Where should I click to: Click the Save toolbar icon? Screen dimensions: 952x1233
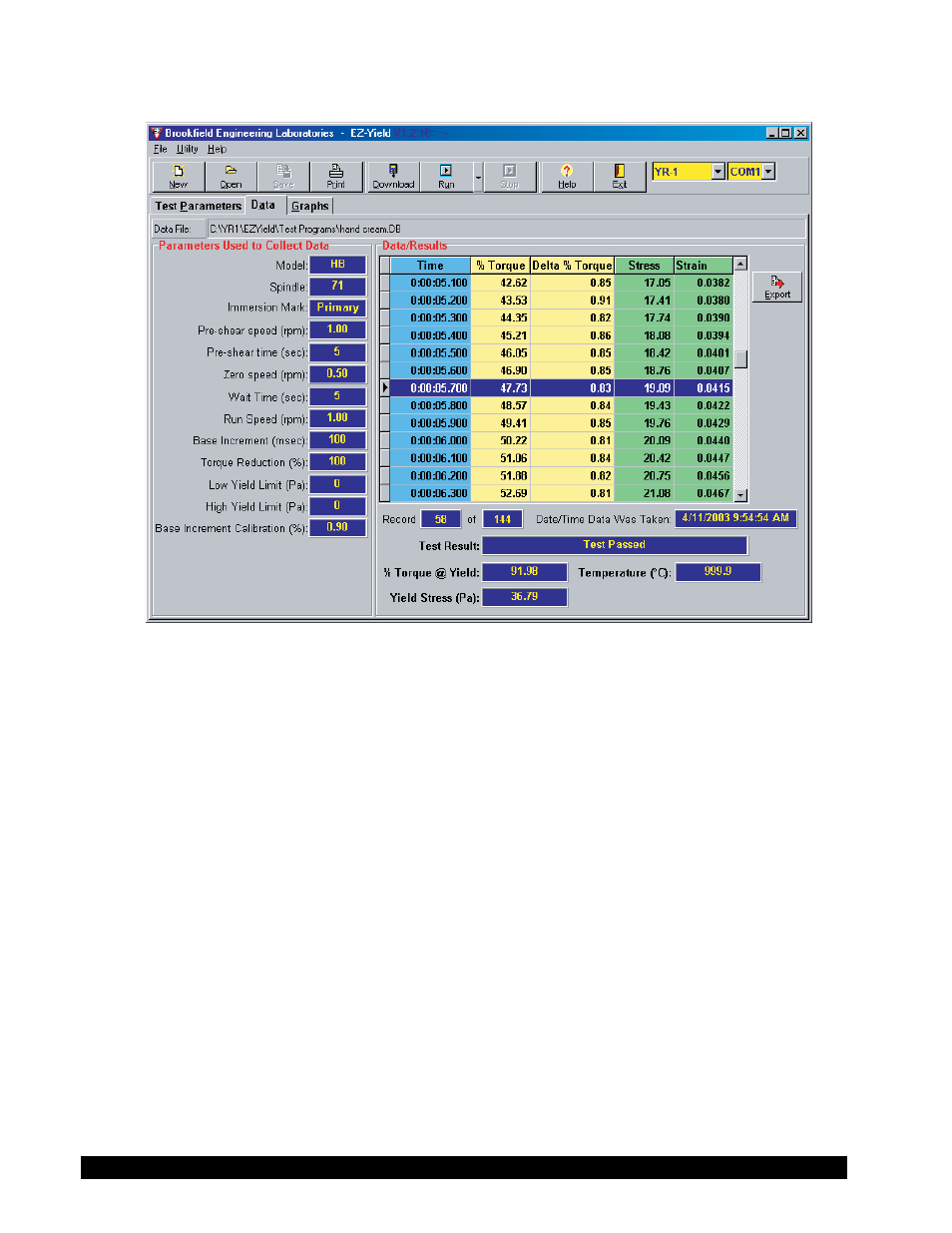pyautogui.click(x=283, y=177)
